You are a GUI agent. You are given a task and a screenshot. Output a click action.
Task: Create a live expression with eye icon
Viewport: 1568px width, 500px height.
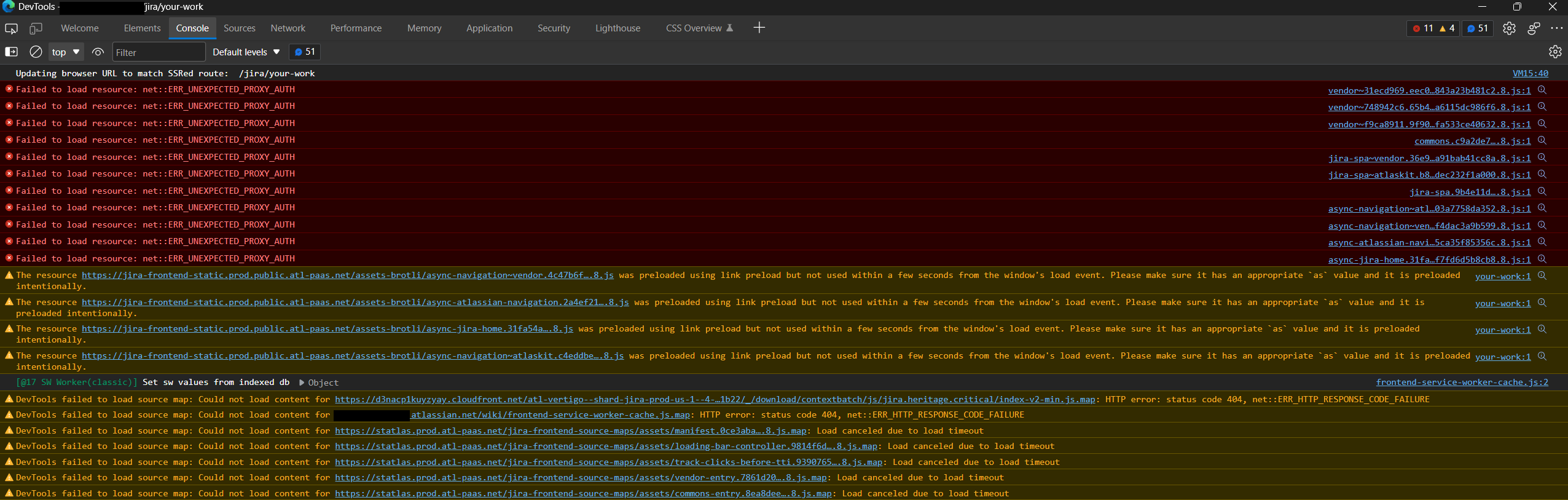click(x=98, y=52)
